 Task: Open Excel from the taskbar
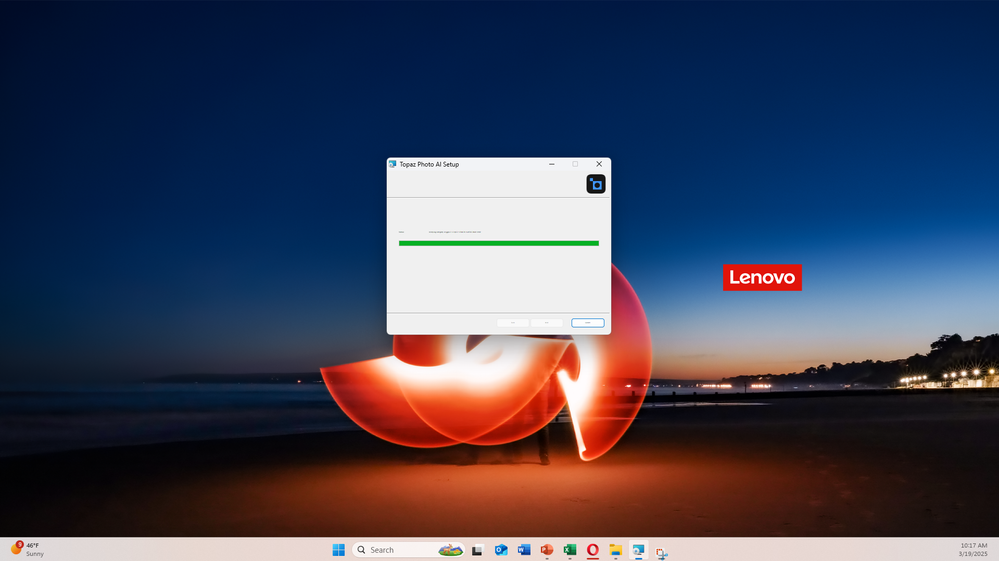click(x=570, y=550)
